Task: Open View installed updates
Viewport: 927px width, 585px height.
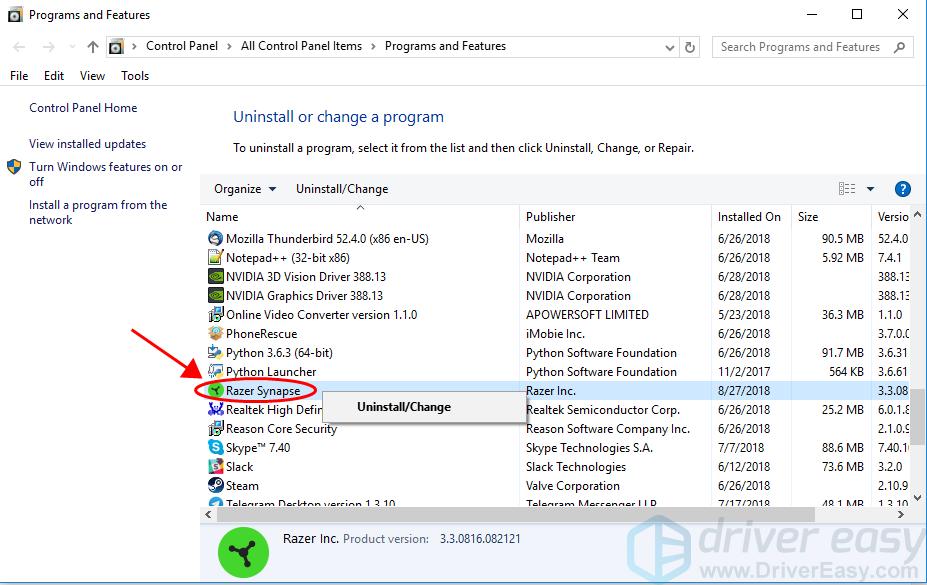Action: [x=87, y=143]
